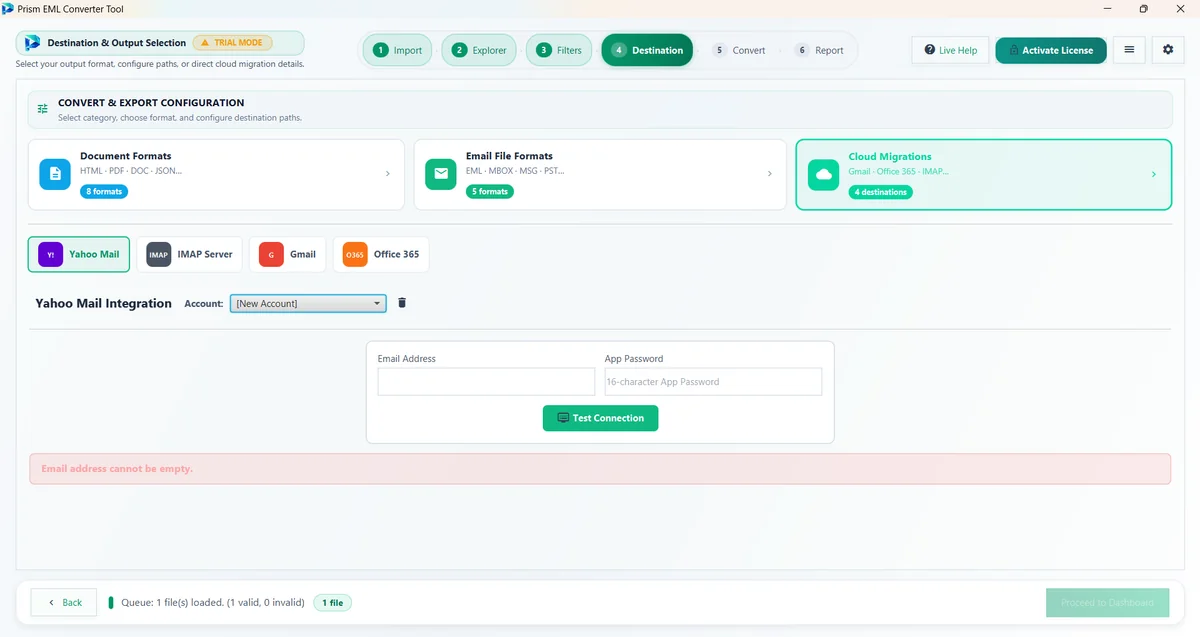Go Back to previous step
1200x637 pixels.
[64, 603]
